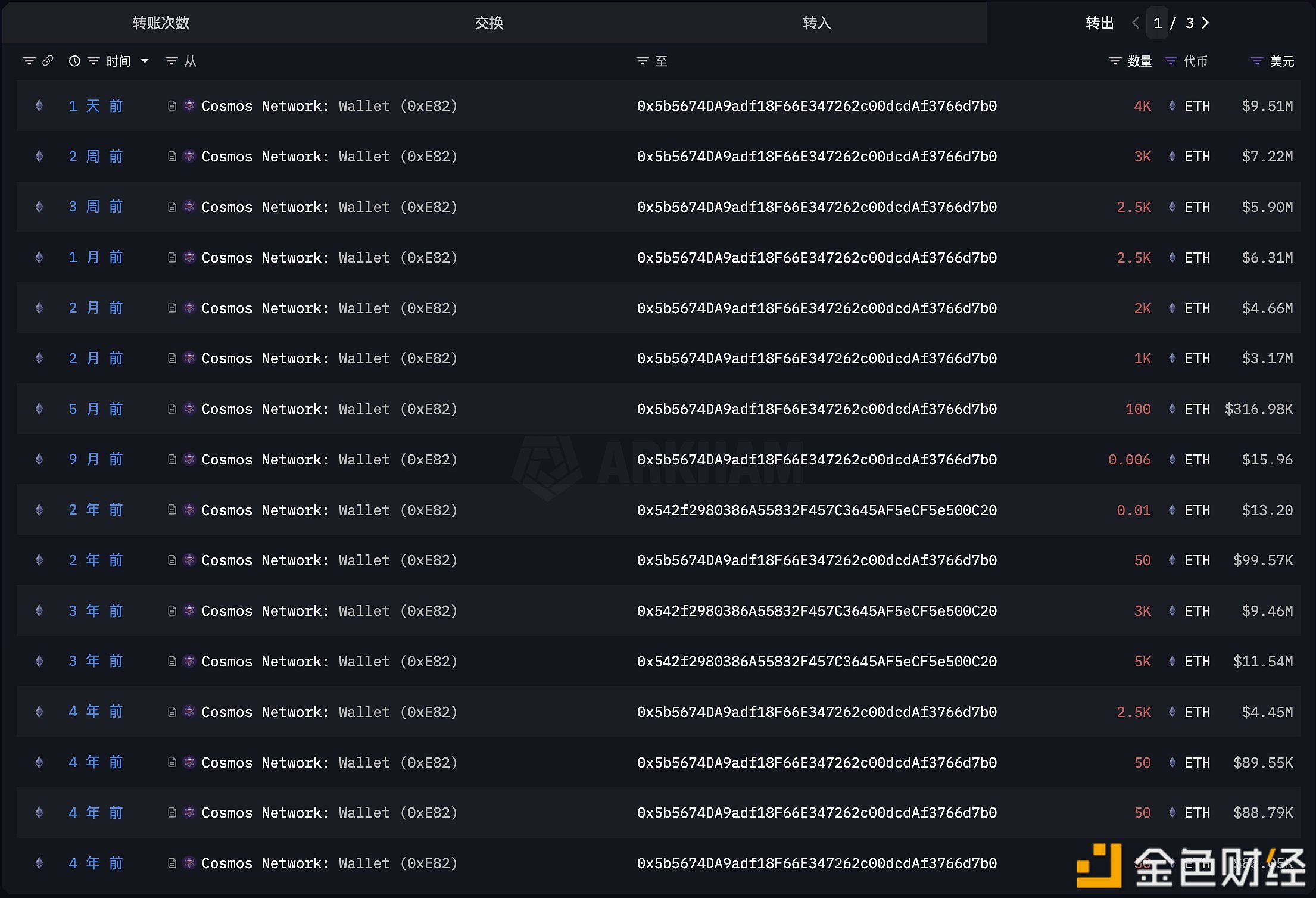Click the $4.66M USD value

tap(1267, 308)
